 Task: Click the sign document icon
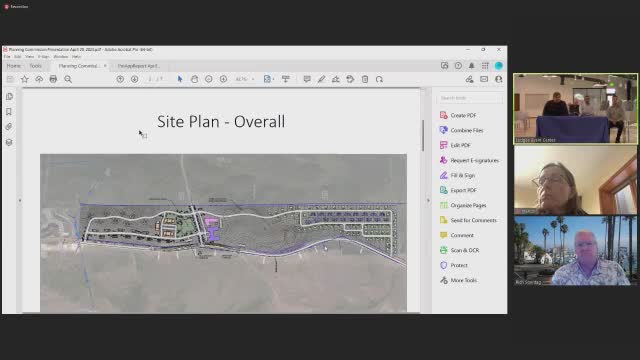(336, 79)
